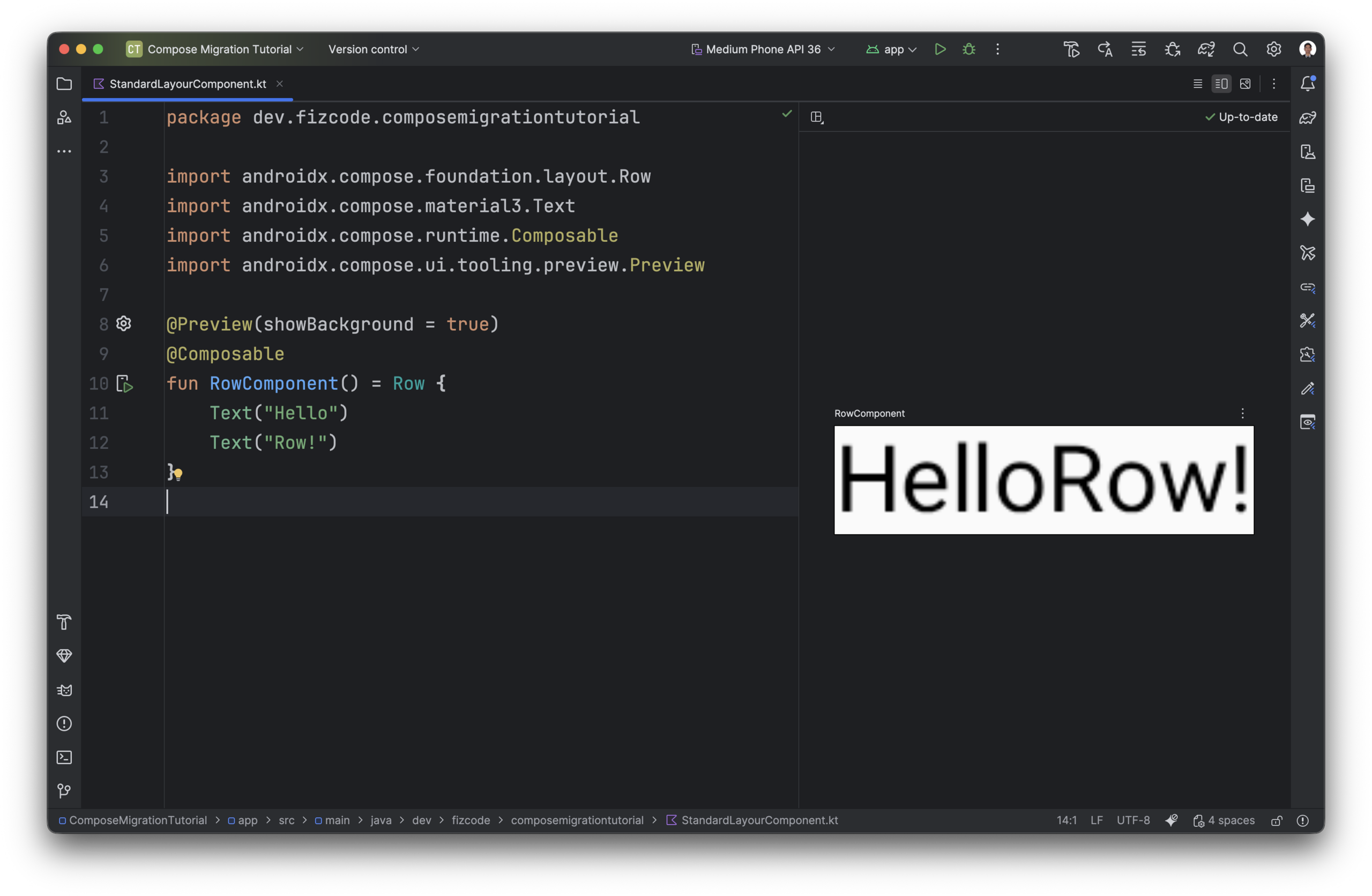Viewport: 1372px width, 896px height.
Task: Open Running Devices icon in right sidebar
Action: coord(1308,185)
